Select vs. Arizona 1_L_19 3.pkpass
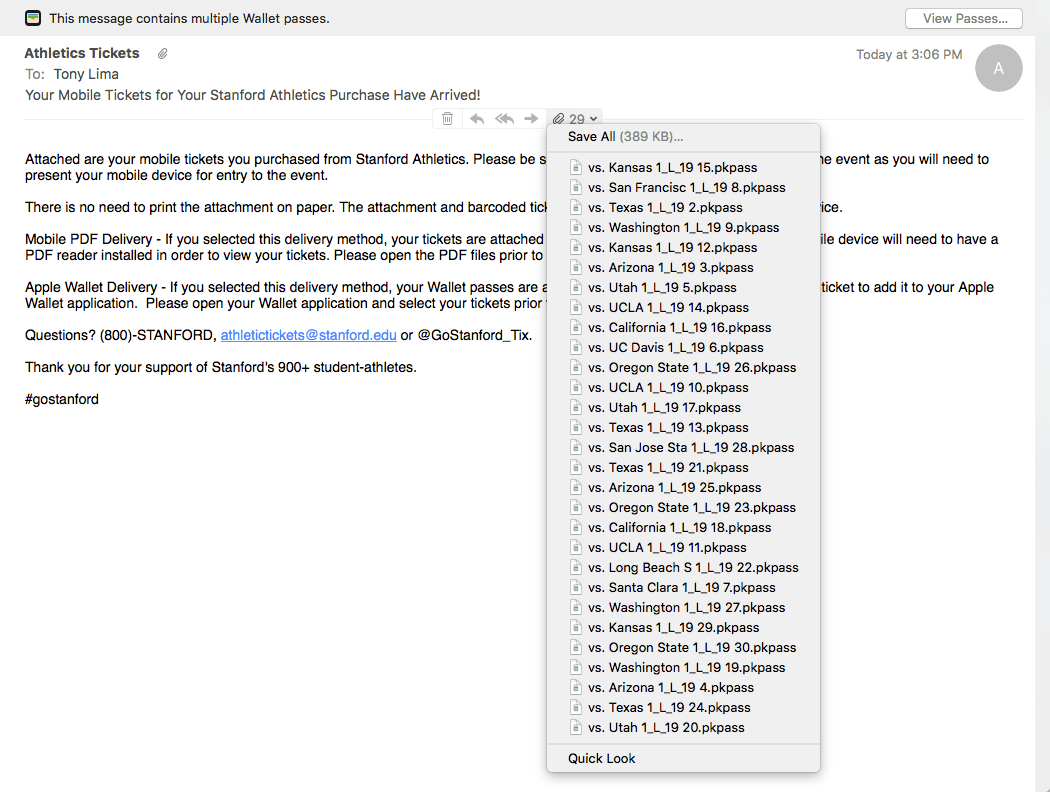This screenshot has width=1050, height=792. tap(683, 268)
